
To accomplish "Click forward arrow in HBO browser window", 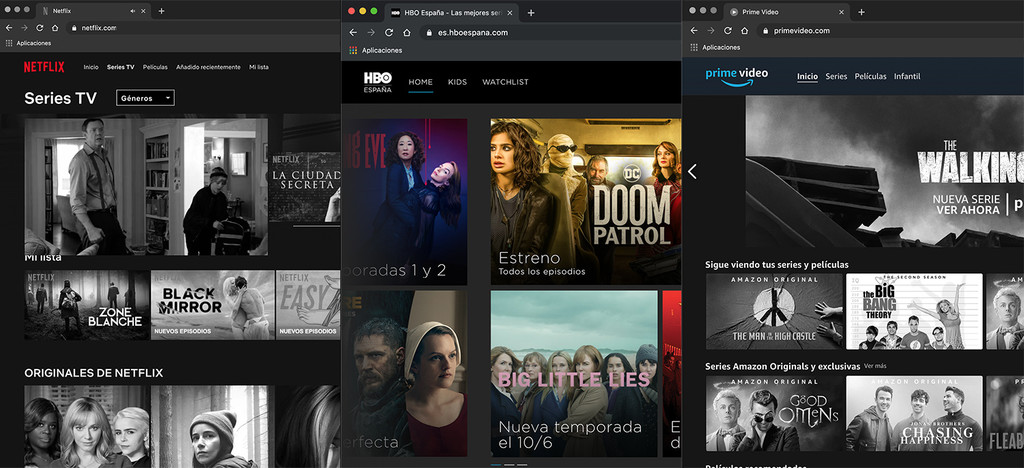I will pos(371,32).
